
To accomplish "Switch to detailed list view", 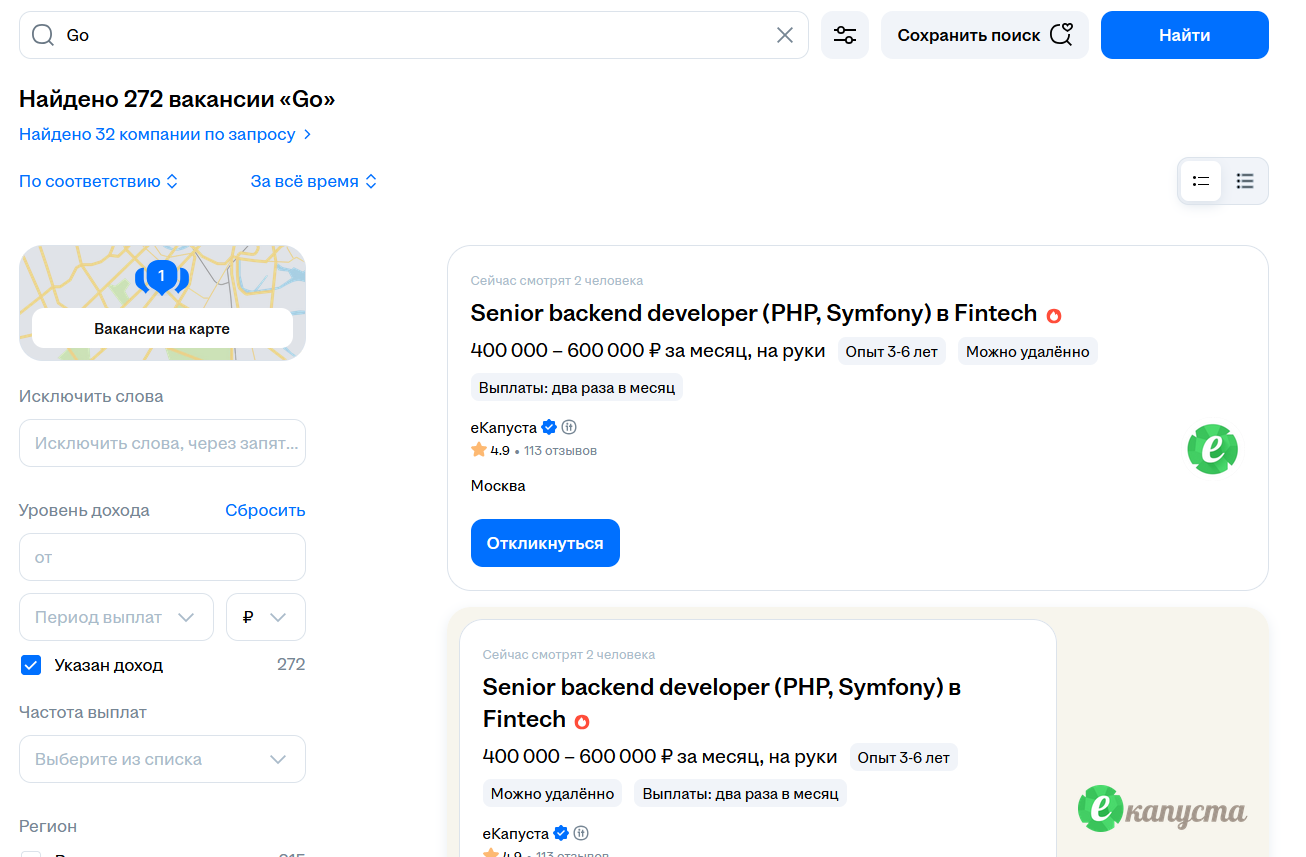I will [1200, 181].
